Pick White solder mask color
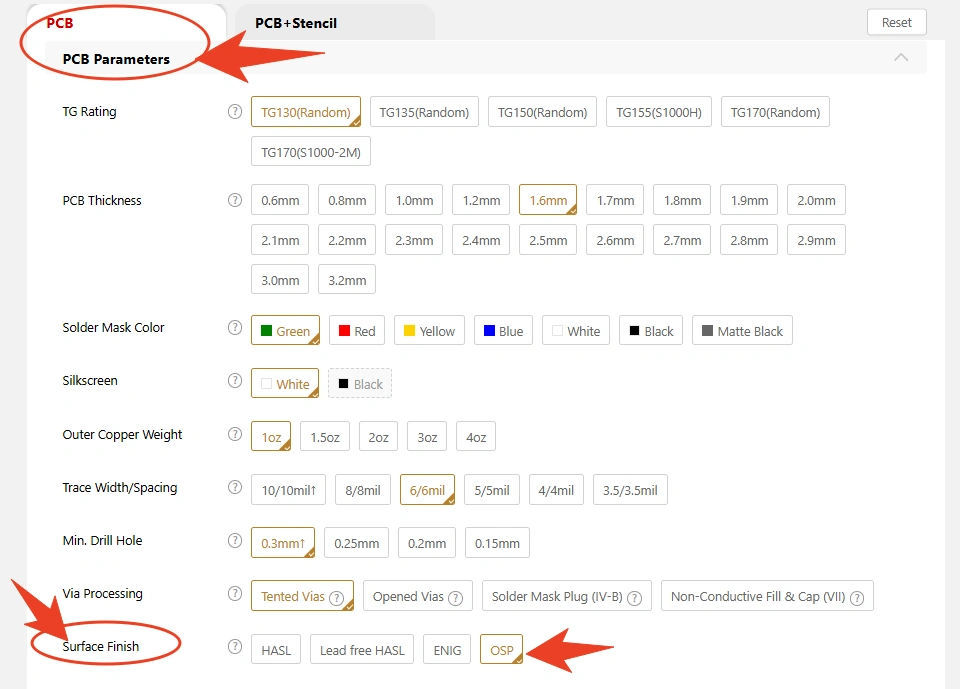This screenshot has width=960, height=689. pos(576,331)
